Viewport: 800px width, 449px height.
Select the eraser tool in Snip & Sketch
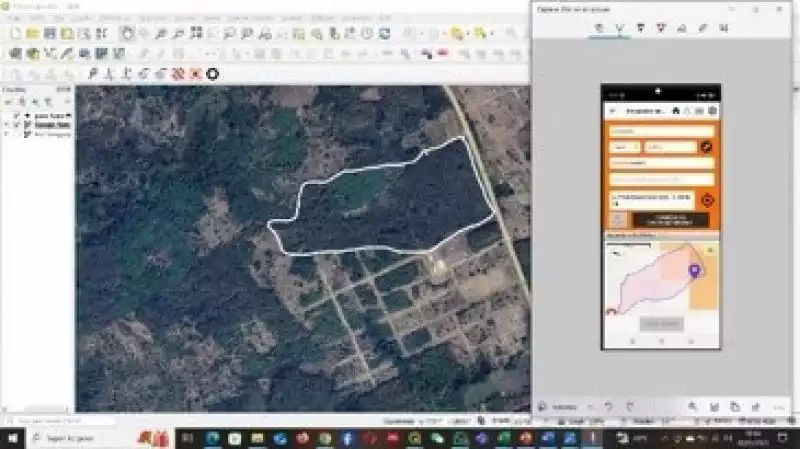tap(682, 28)
